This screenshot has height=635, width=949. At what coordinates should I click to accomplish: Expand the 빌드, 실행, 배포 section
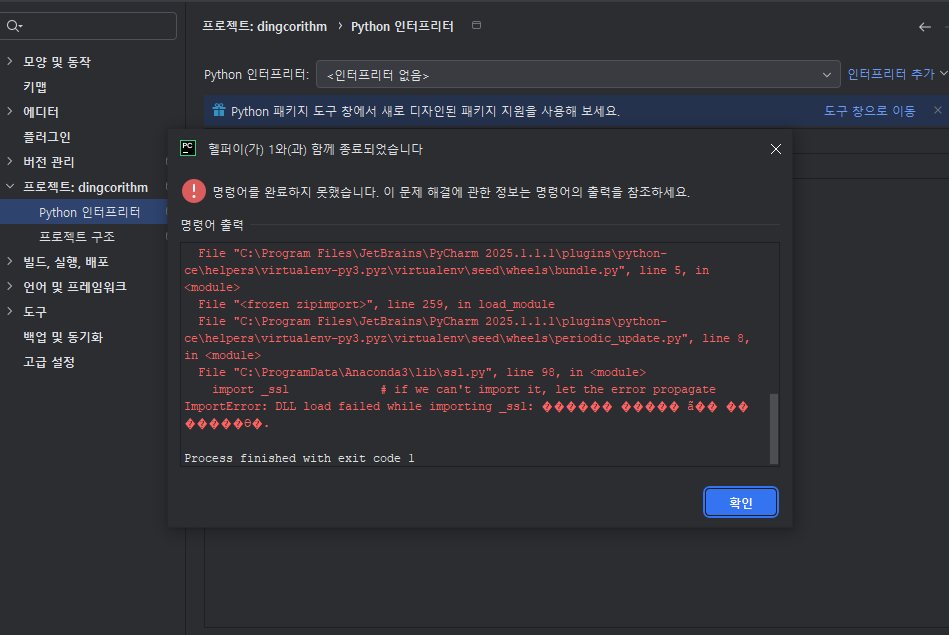click(10, 262)
